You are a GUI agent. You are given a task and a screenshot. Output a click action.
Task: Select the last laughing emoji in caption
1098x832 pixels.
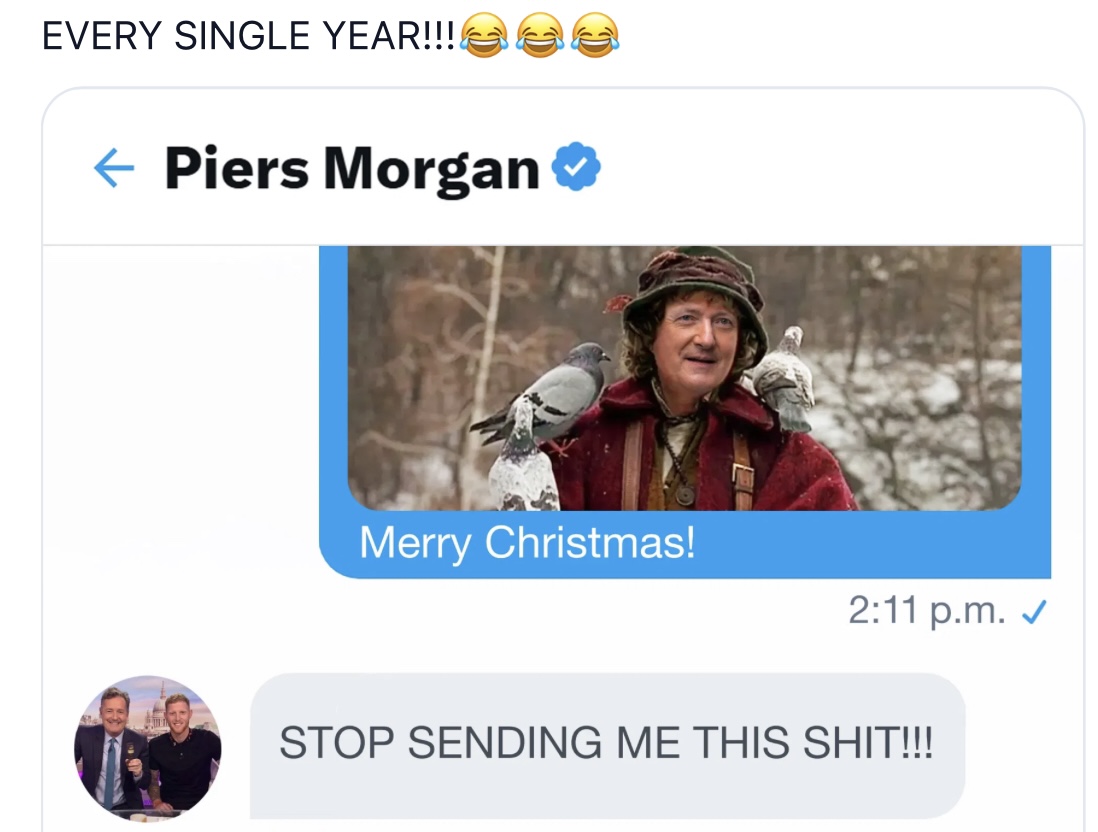[x=595, y=37]
